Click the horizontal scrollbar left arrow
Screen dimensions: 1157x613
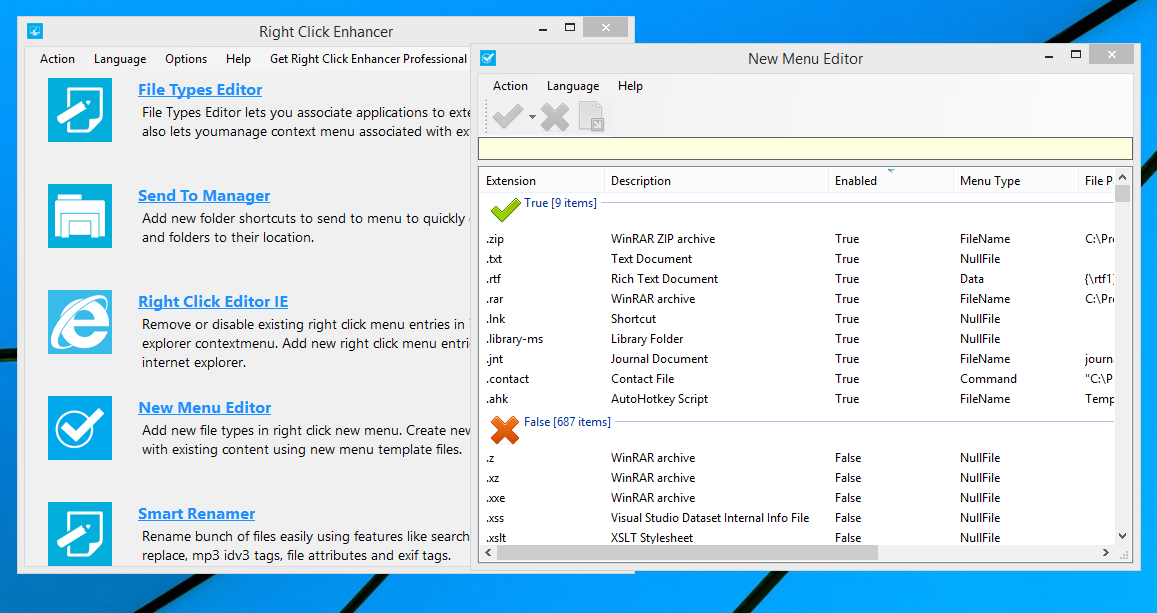pos(488,553)
